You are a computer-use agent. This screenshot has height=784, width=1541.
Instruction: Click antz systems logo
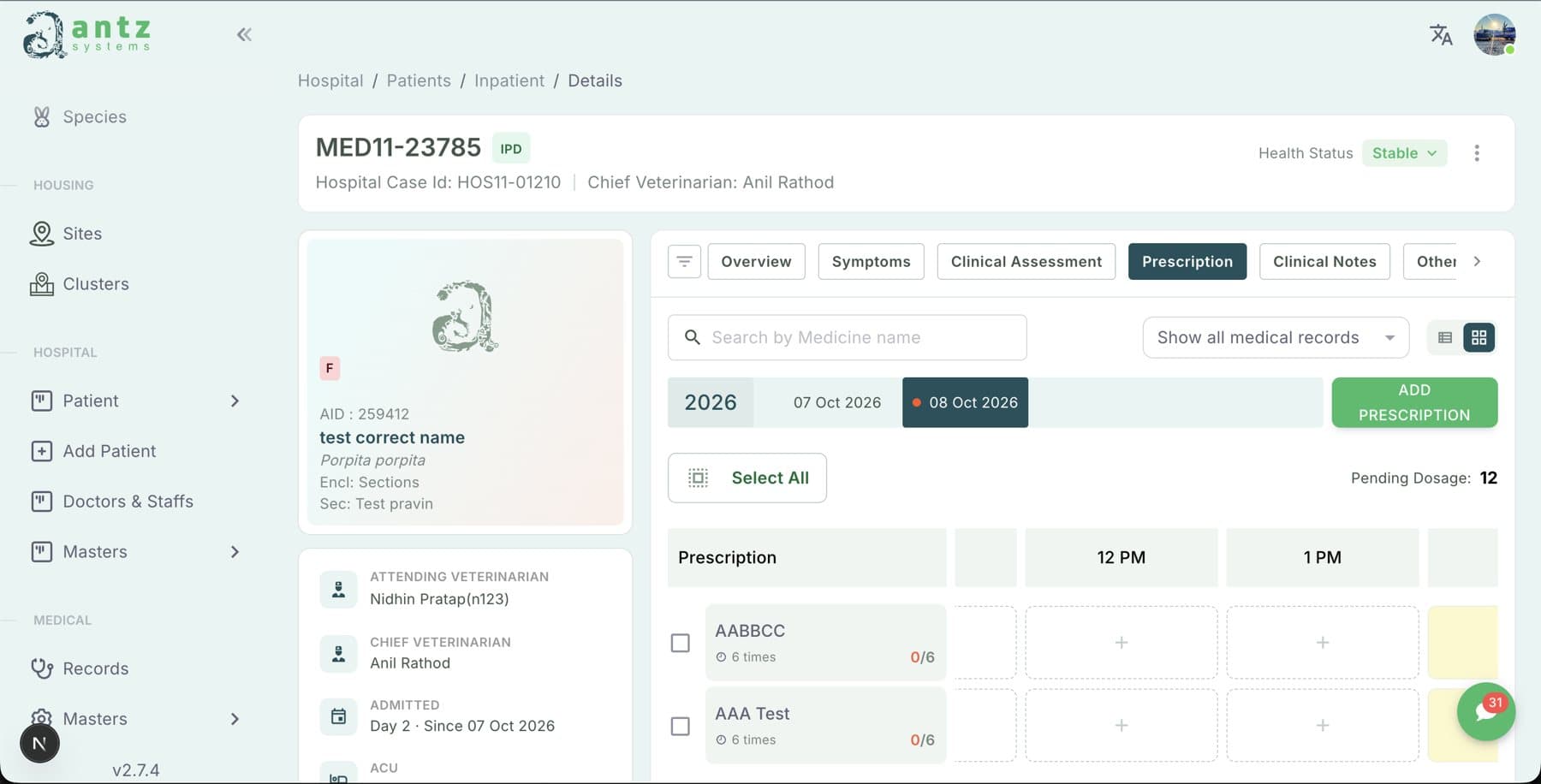pos(87,35)
